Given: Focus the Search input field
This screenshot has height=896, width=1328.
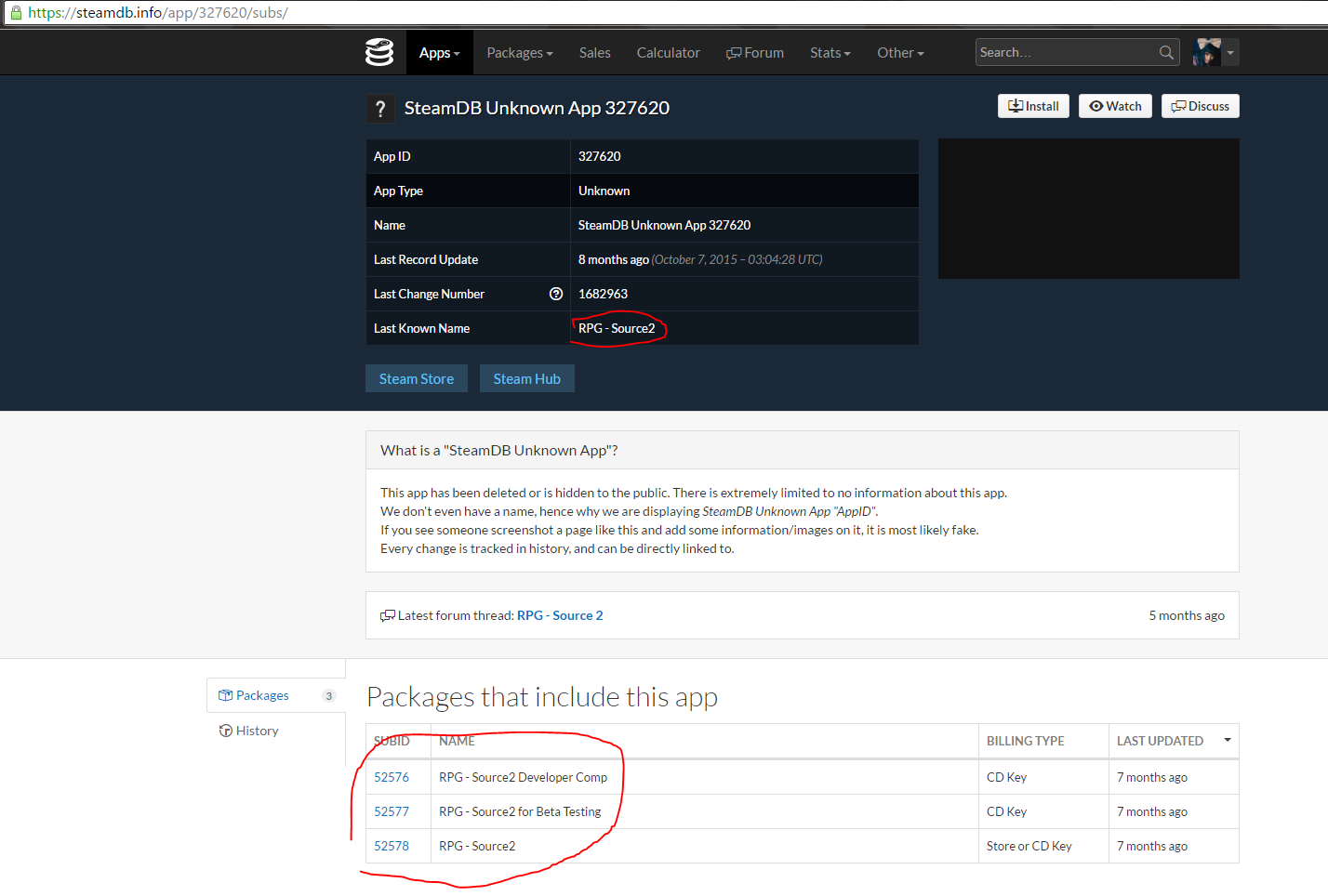Looking at the screenshot, I should pos(1065,53).
